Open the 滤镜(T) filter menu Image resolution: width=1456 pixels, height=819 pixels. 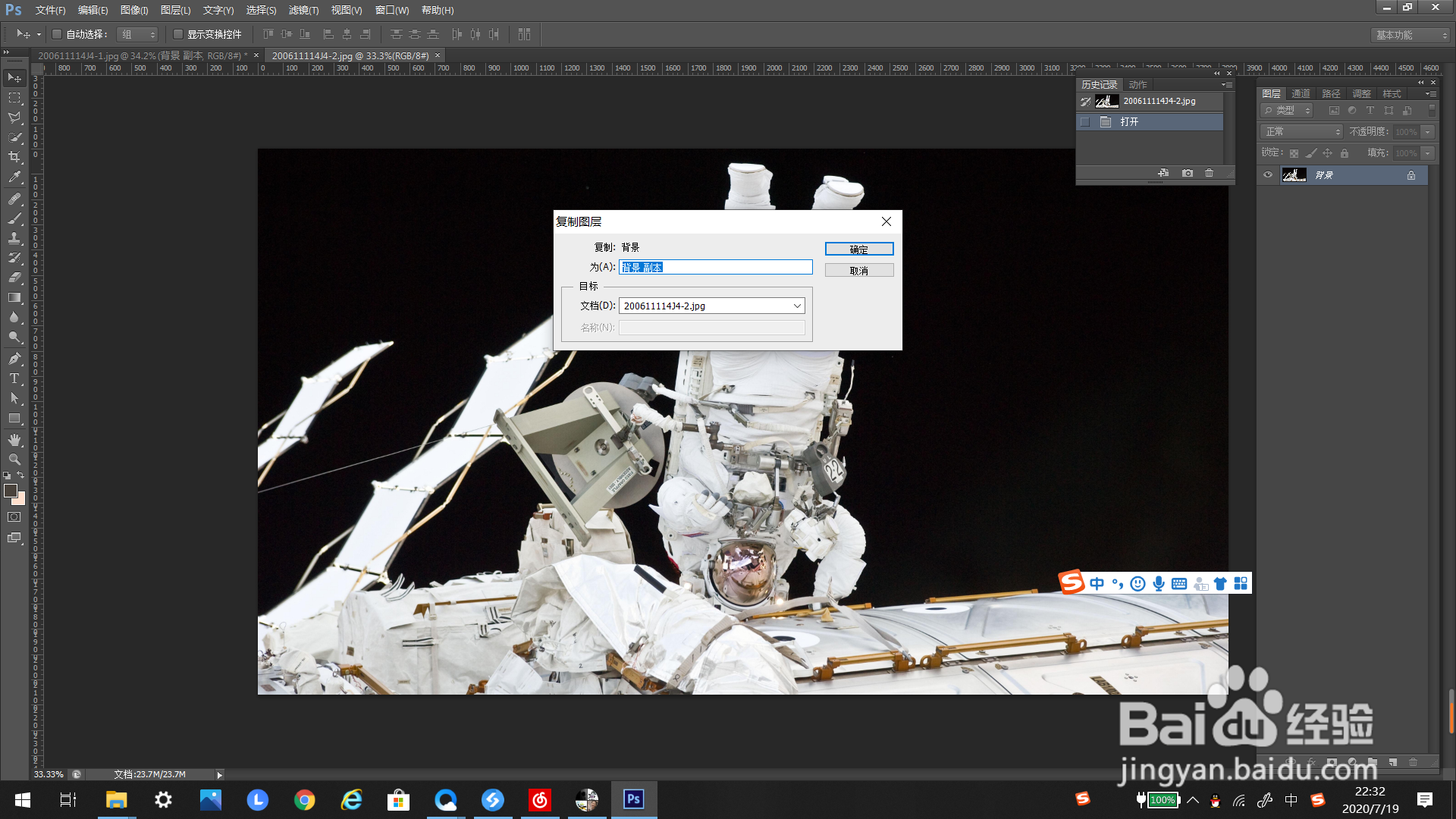tap(303, 11)
